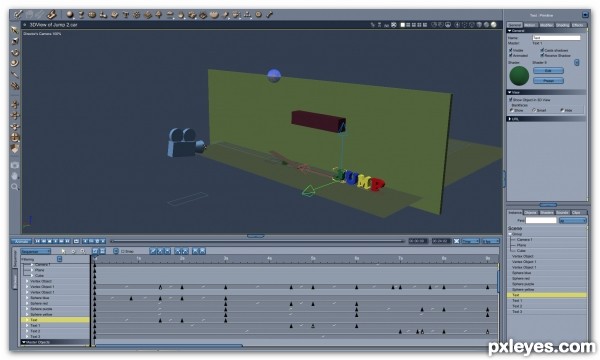The width and height of the screenshot is (600, 360).
Task: Select the Show backfaces radio button
Action: [x=512, y=110]
